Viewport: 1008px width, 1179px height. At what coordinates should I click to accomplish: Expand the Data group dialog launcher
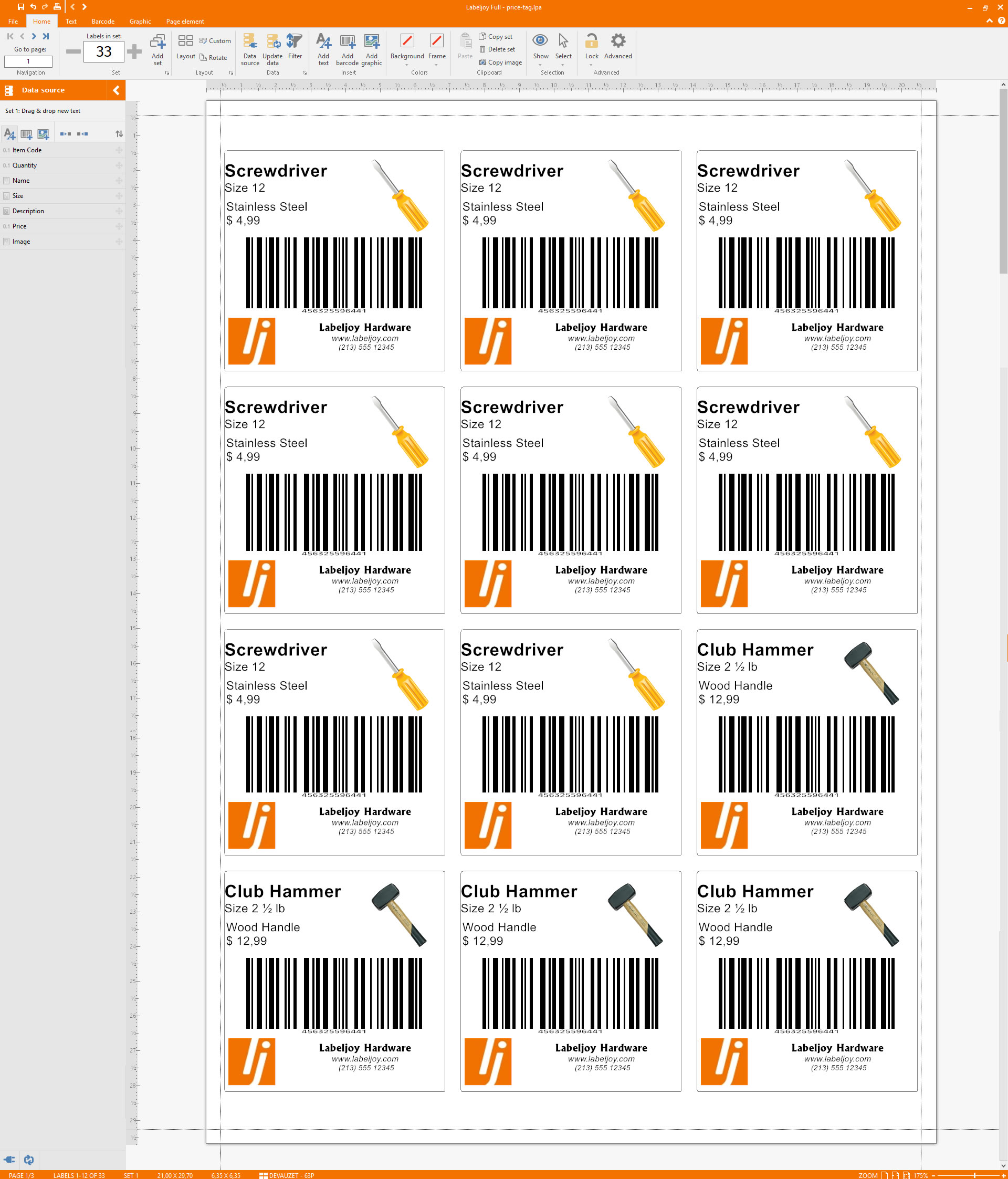[305, 73]
